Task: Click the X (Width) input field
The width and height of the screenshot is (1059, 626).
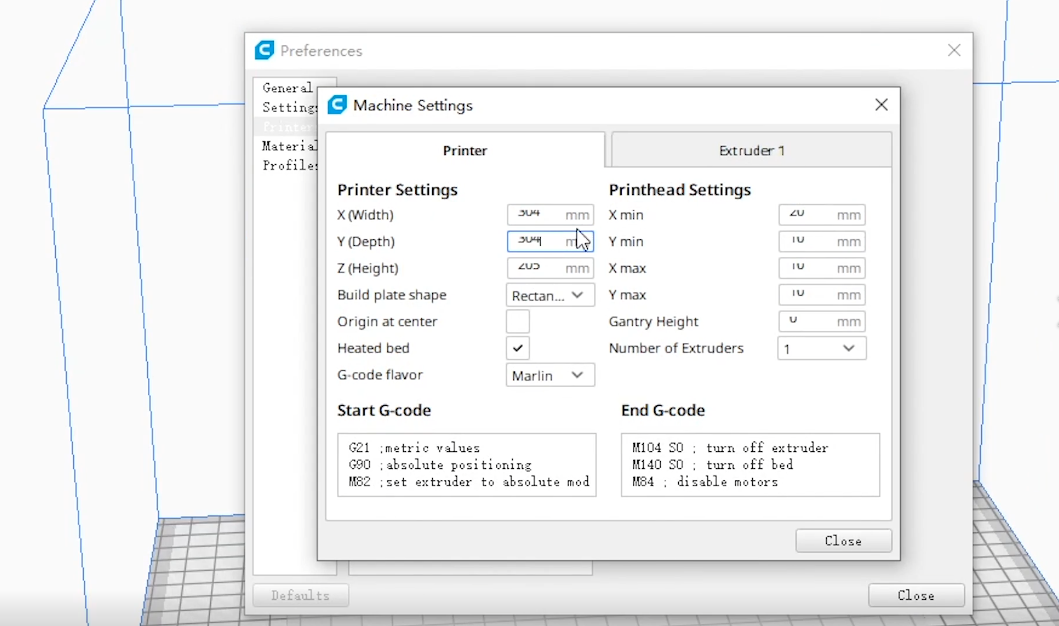Action: point(550,215)
